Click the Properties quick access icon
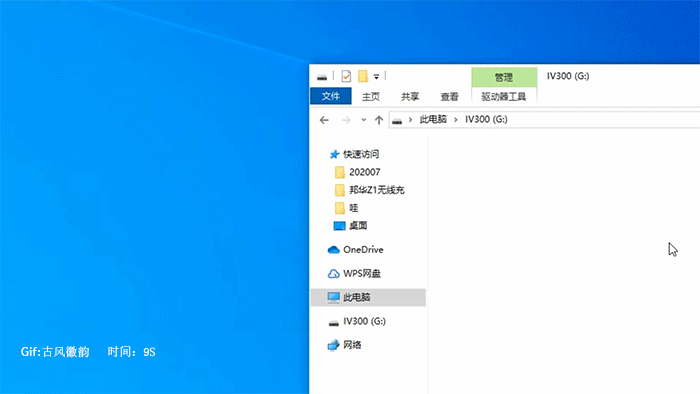Viewport: 700px width, 394px height. tap(346, 76)
